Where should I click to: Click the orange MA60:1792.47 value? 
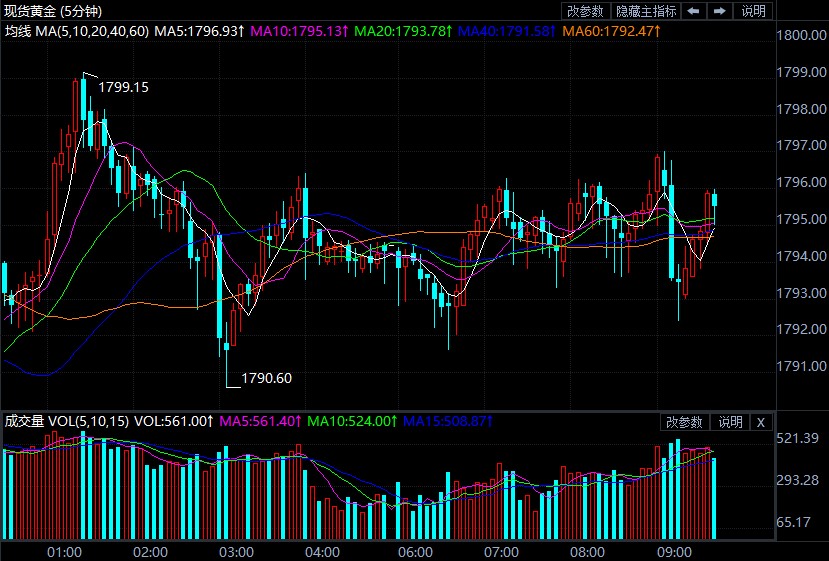tap(611, 31)
